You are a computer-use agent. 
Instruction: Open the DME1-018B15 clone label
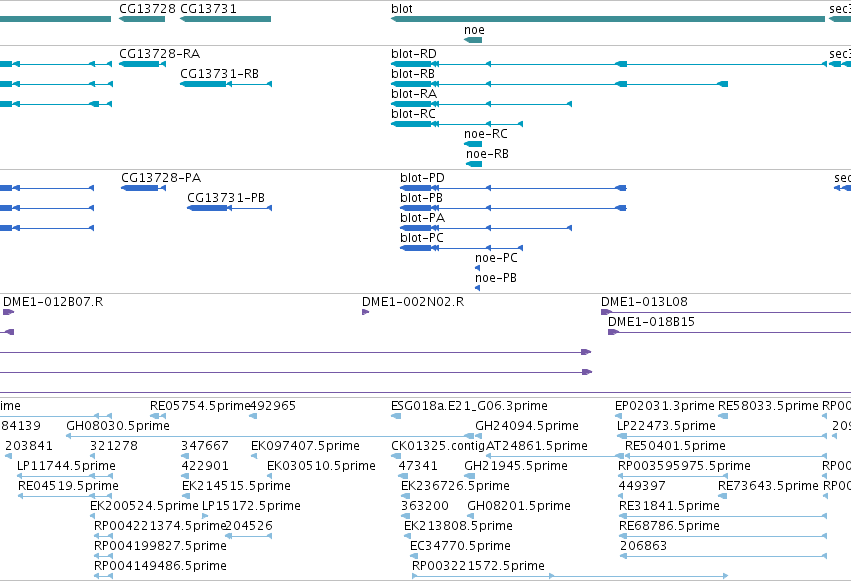tap(651, 322)
